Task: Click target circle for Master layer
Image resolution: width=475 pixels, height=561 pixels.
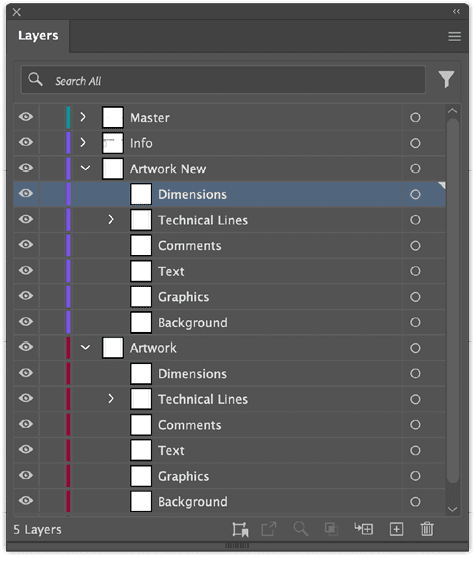Action: point(415,117)
